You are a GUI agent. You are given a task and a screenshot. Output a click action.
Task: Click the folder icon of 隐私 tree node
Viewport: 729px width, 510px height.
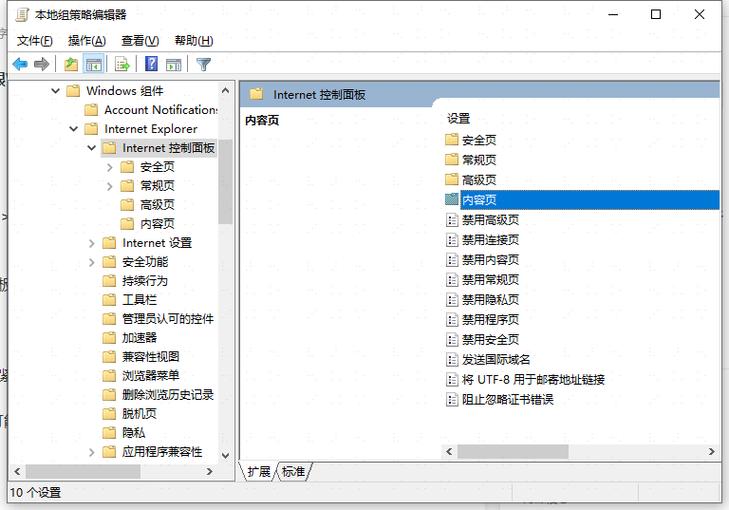pyautogui.click(x=109, y=432)
